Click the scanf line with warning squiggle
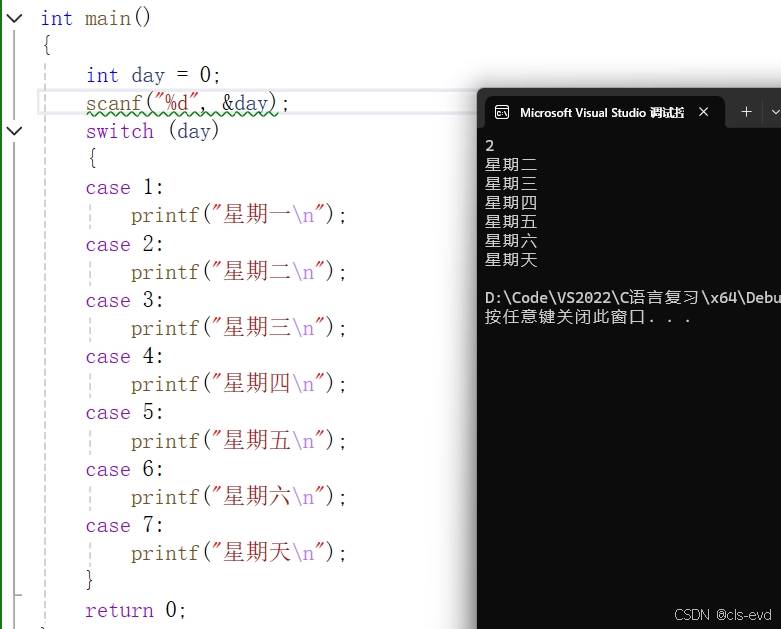Image resolution: width=781 pixels, height=629 pixels. 187,104
